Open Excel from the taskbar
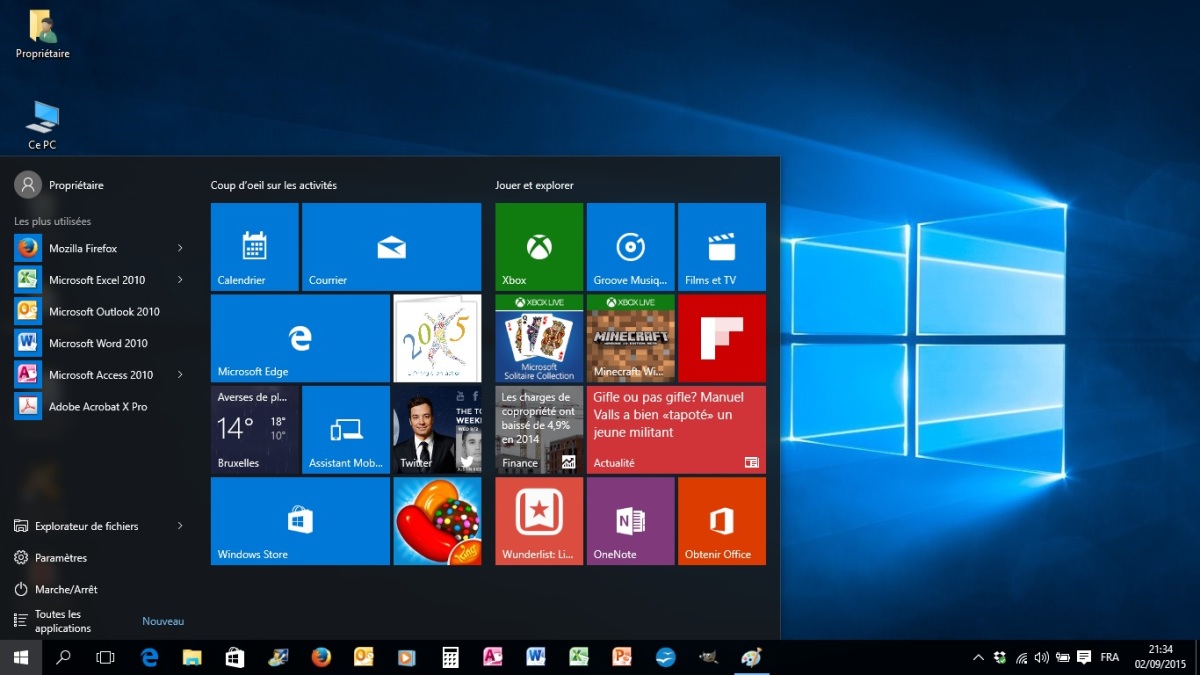The height and width of the screenshot is (675, 1200). tap(579, 657)
